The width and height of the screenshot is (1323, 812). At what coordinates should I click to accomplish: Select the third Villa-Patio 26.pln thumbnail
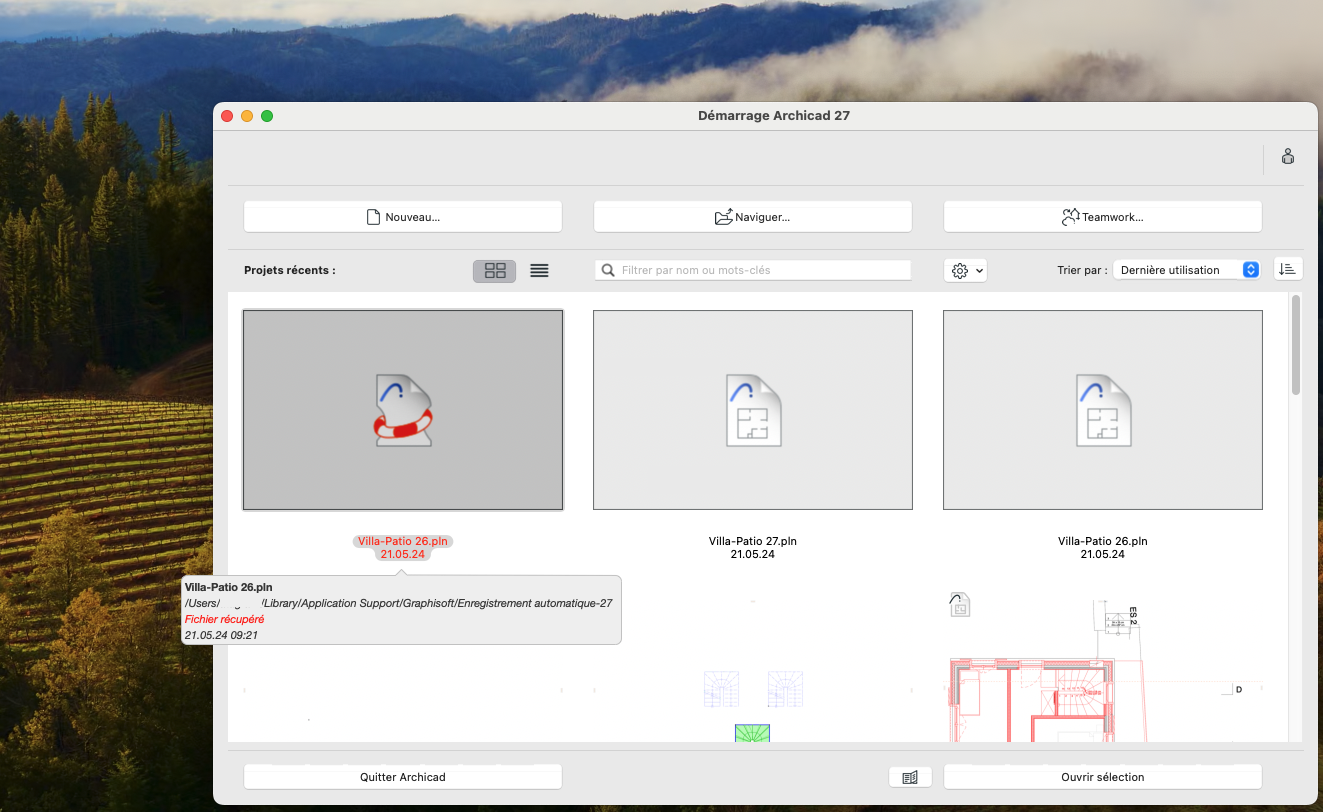[1103, 410]
